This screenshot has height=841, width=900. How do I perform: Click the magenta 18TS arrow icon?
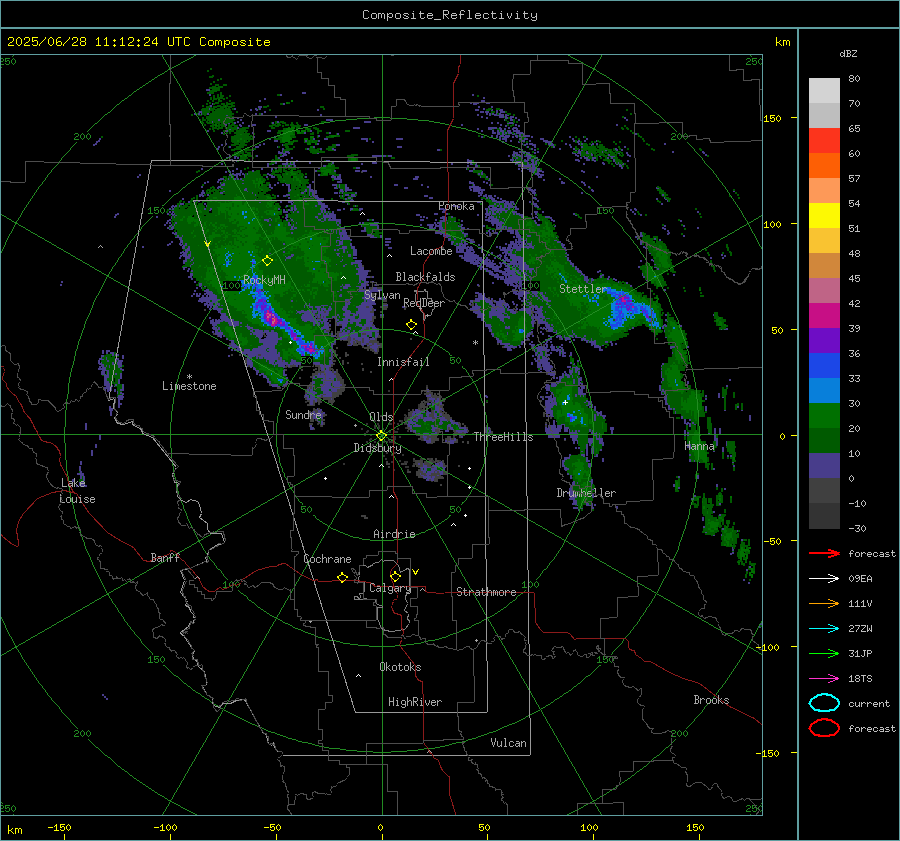(x=824, y=679)
